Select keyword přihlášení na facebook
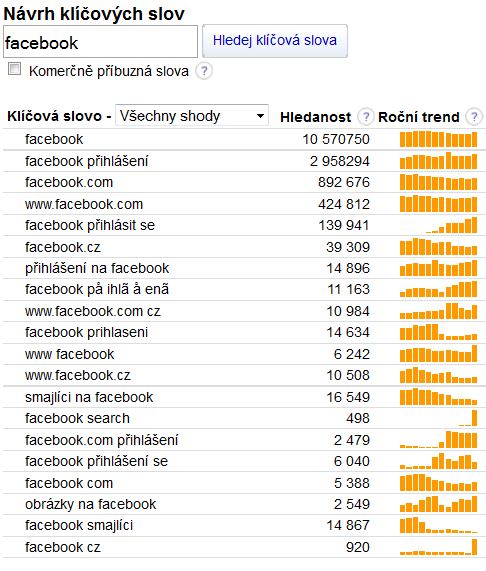This screenshot has height=571, width=486. pos(97,268)
